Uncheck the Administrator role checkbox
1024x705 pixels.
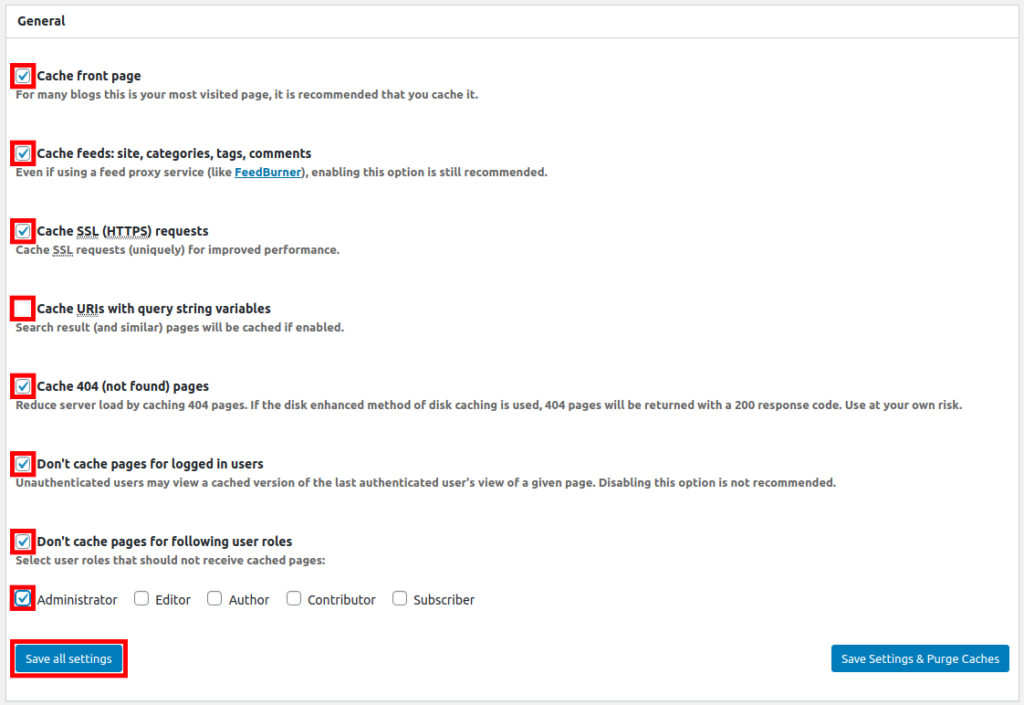pyautogui.click(x=22, y=598)
